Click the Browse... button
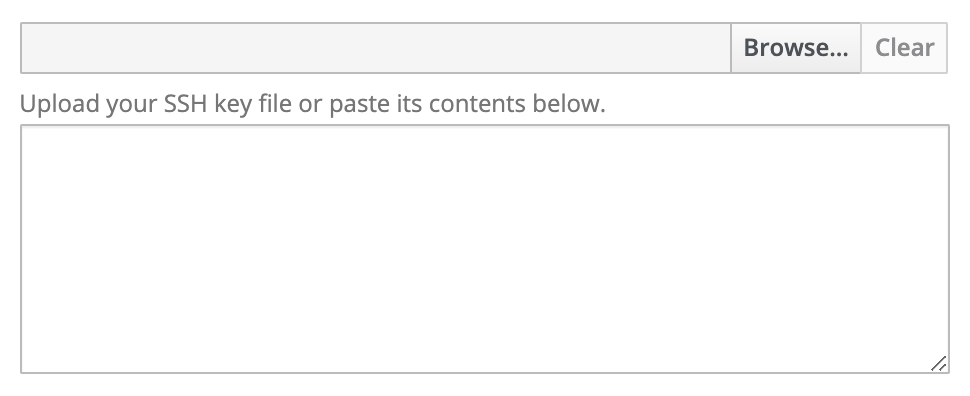970x396 pixels. pos(796,48)
